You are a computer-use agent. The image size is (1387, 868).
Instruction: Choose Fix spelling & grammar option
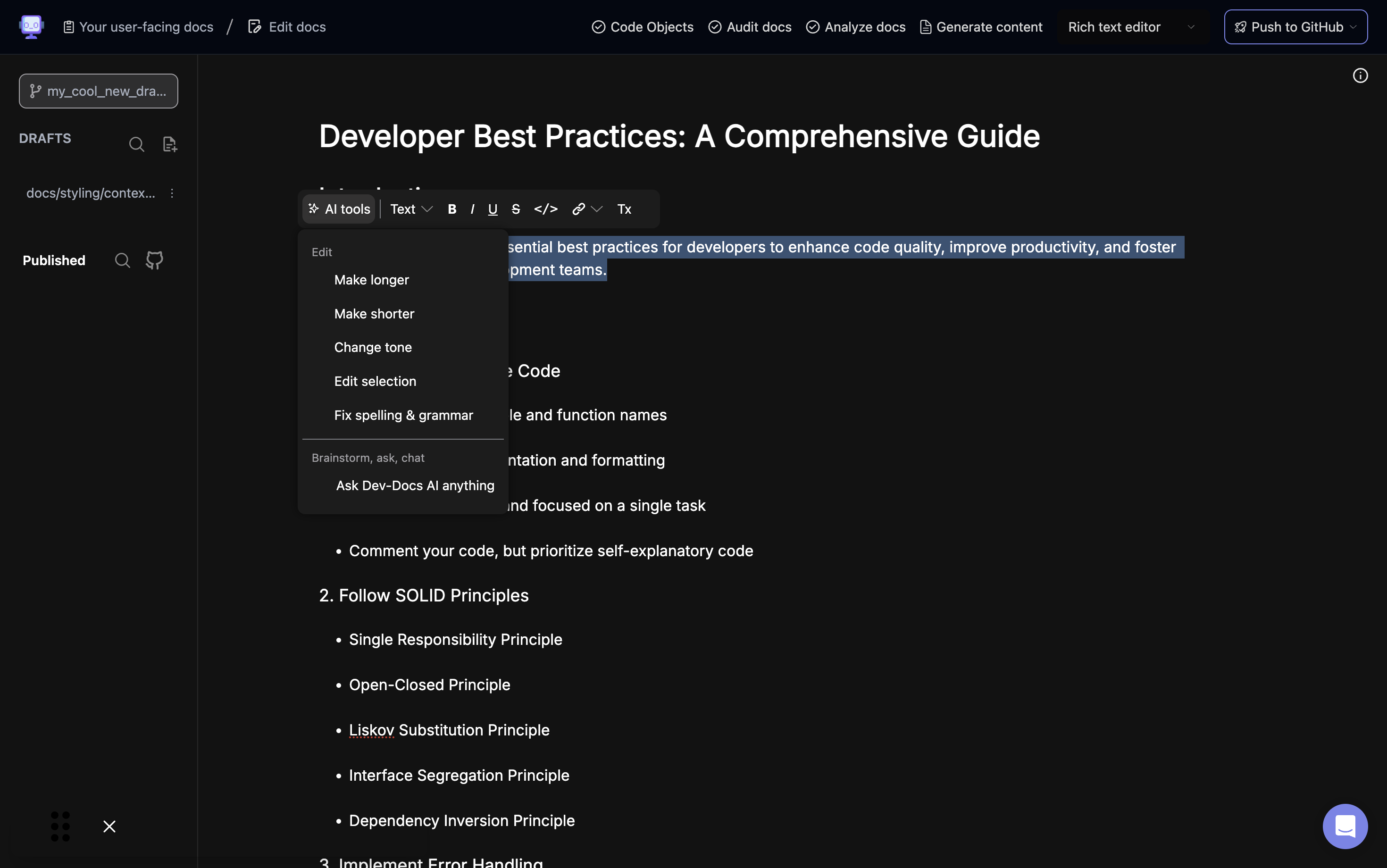[403, 415]
